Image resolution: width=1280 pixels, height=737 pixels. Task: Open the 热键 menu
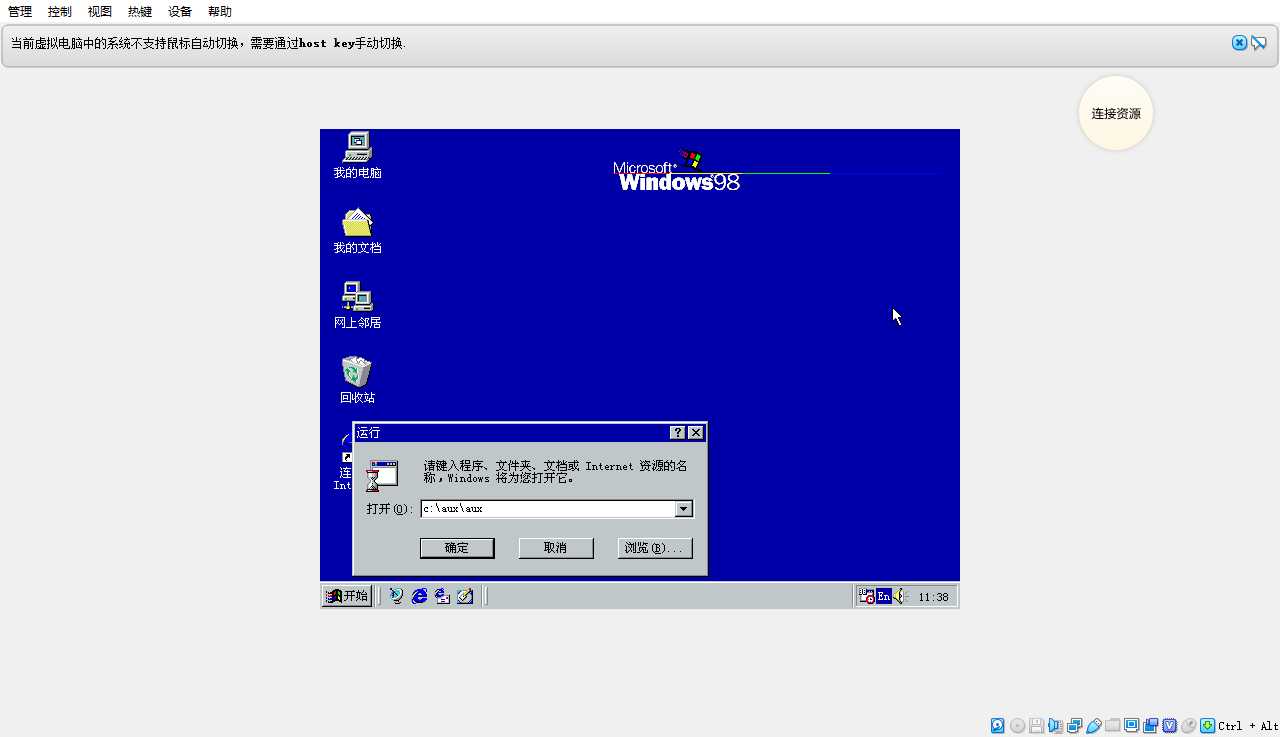(x=140, y=12)
